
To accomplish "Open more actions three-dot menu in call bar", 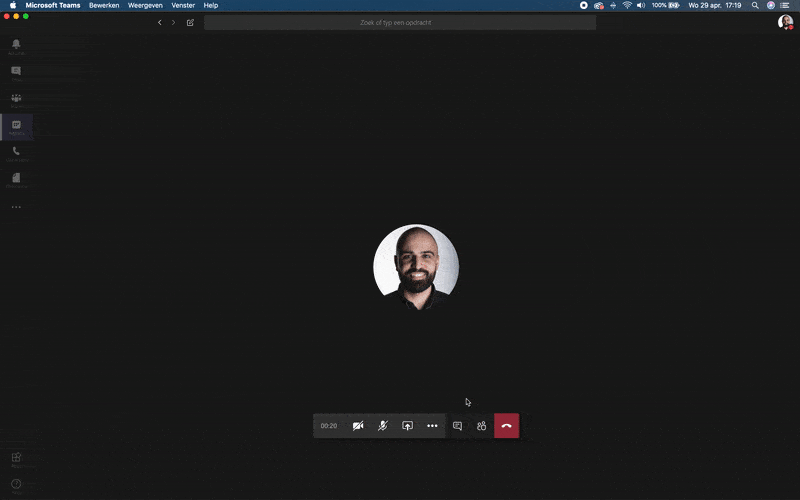I will click(x=432, y=426).
